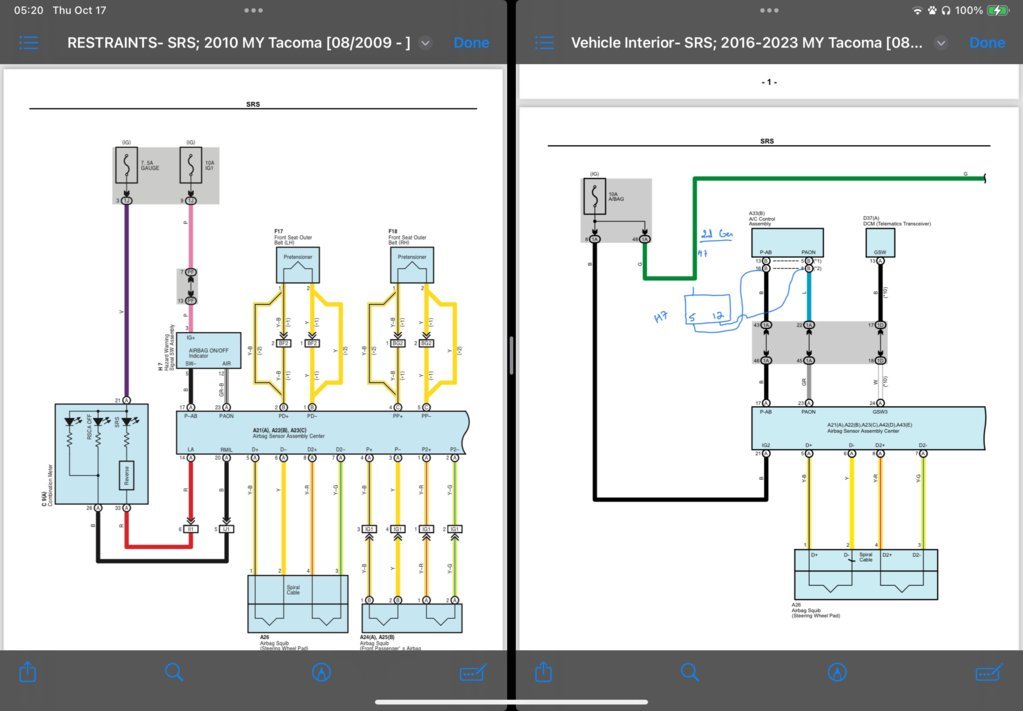Select the RESTRAINTS- SRS 2010 MY Tacoma title
The image size is (1023, 711).
click(x=239, y=43)
